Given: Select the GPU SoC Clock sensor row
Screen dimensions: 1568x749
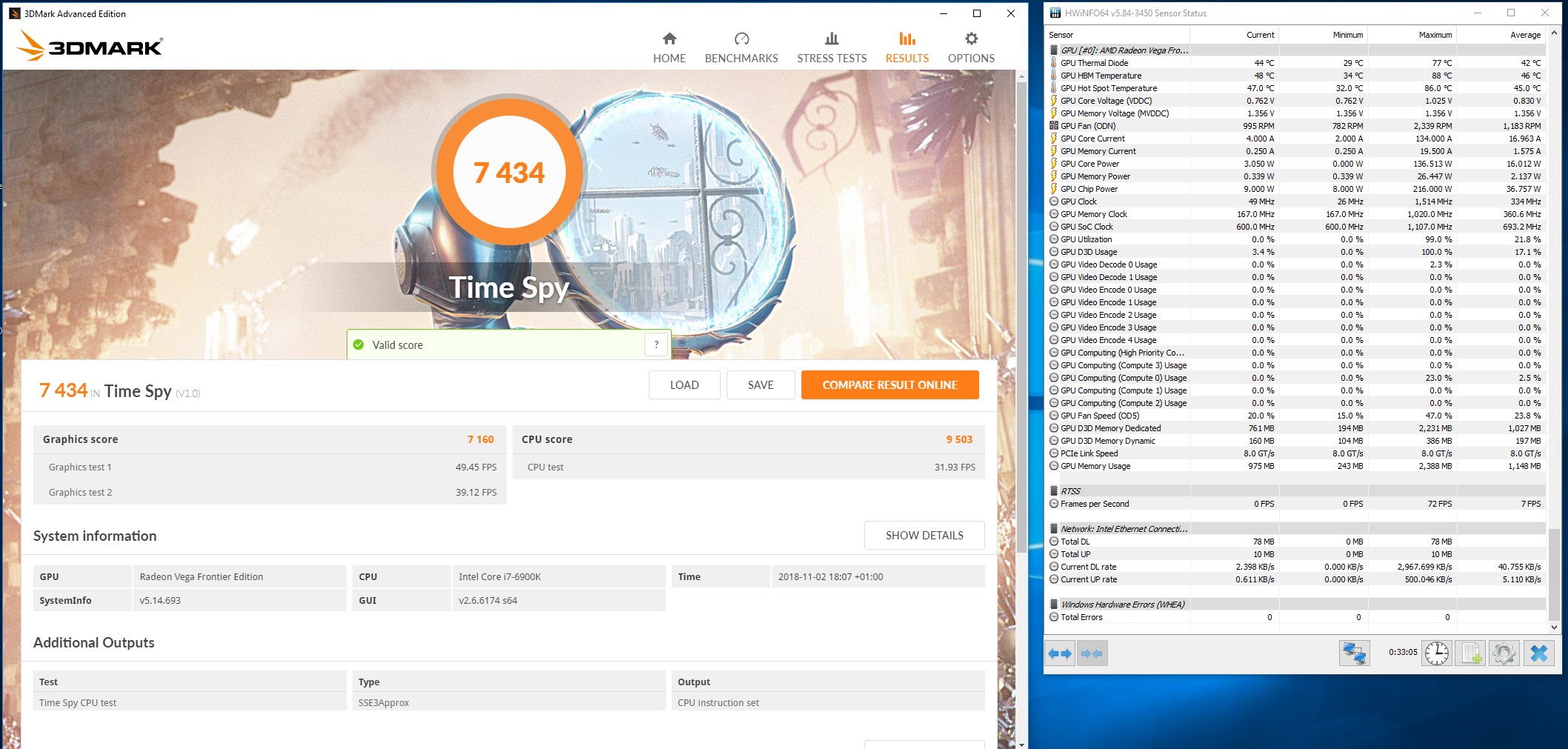Looking at the screenshot, I should pyautogui.click(x=1296, y=227).
